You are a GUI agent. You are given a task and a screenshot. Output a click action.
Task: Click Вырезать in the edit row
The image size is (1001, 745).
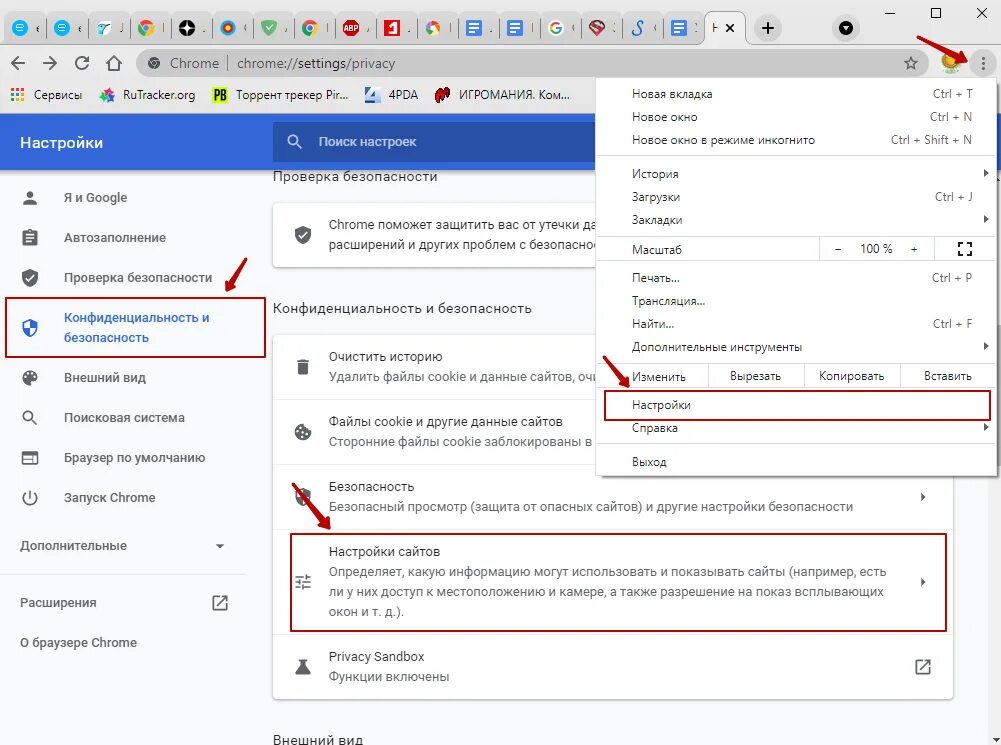tap(755, 376)
